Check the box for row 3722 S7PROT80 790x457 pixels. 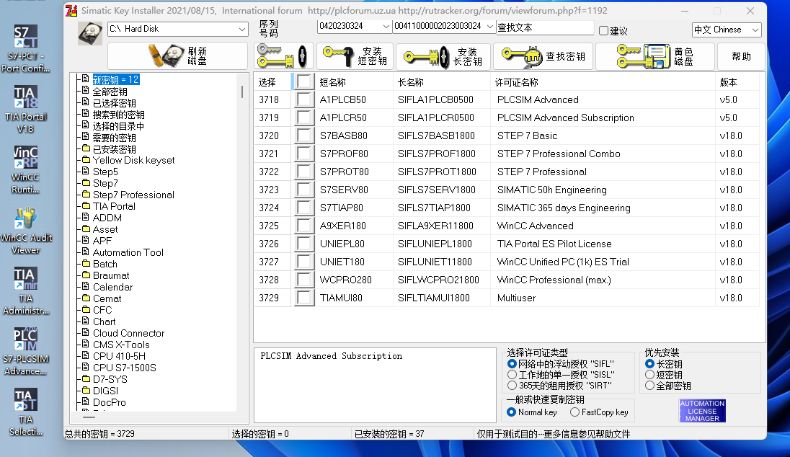304,172
